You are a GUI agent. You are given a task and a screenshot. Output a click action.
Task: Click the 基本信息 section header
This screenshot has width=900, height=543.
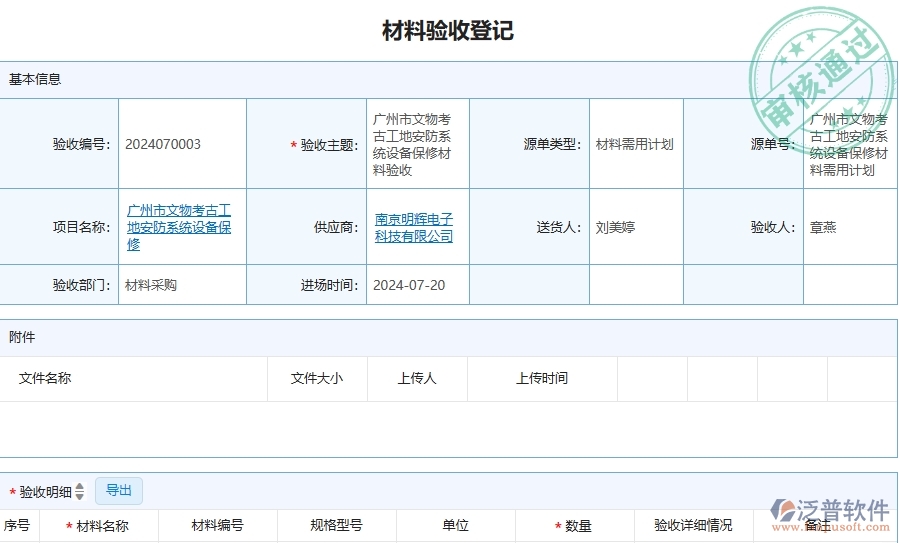point(35,79)
